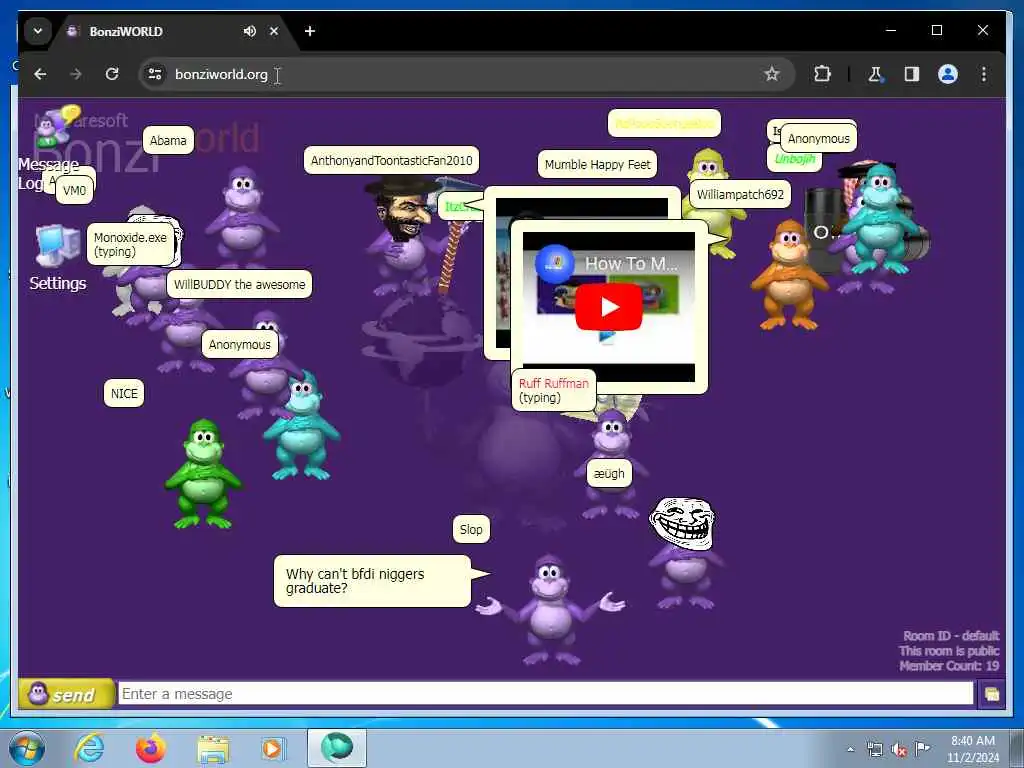Play the How To M... YouTube video
1024x768 pixels.
click(609, 307)
